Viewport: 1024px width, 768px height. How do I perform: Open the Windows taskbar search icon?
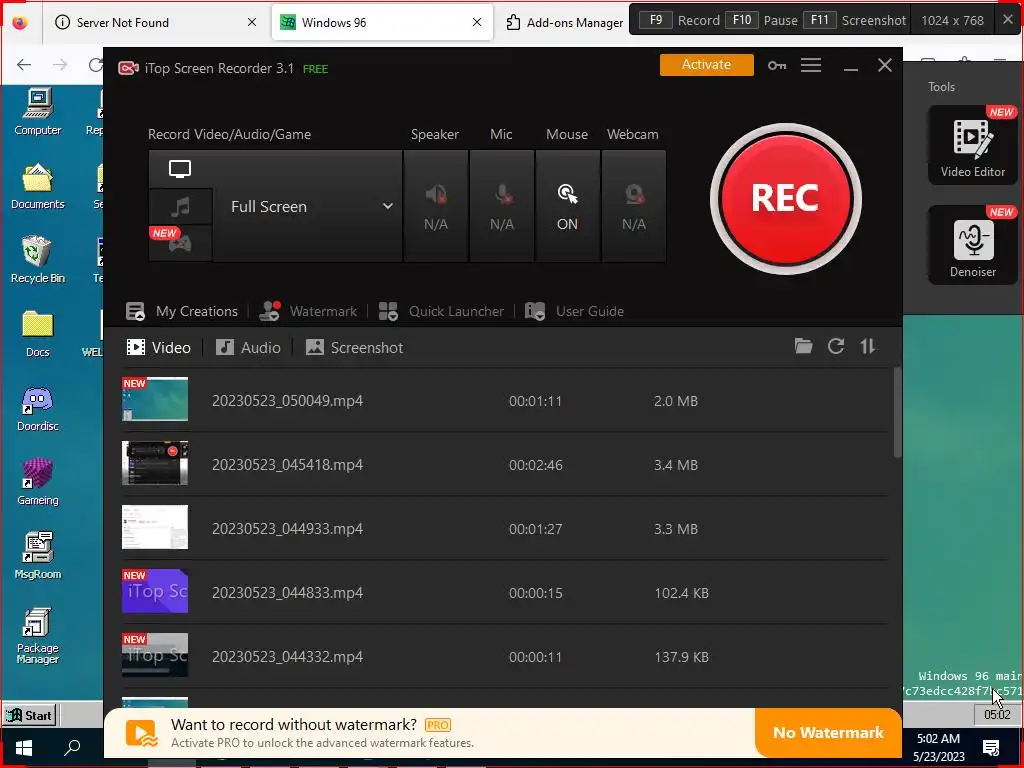72,746
